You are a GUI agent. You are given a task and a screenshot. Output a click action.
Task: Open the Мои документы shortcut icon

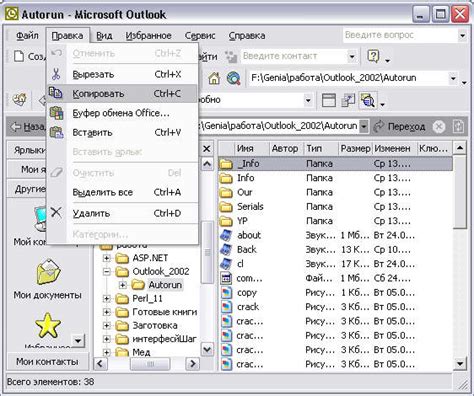pyautogui.click(x=49, y=272)
